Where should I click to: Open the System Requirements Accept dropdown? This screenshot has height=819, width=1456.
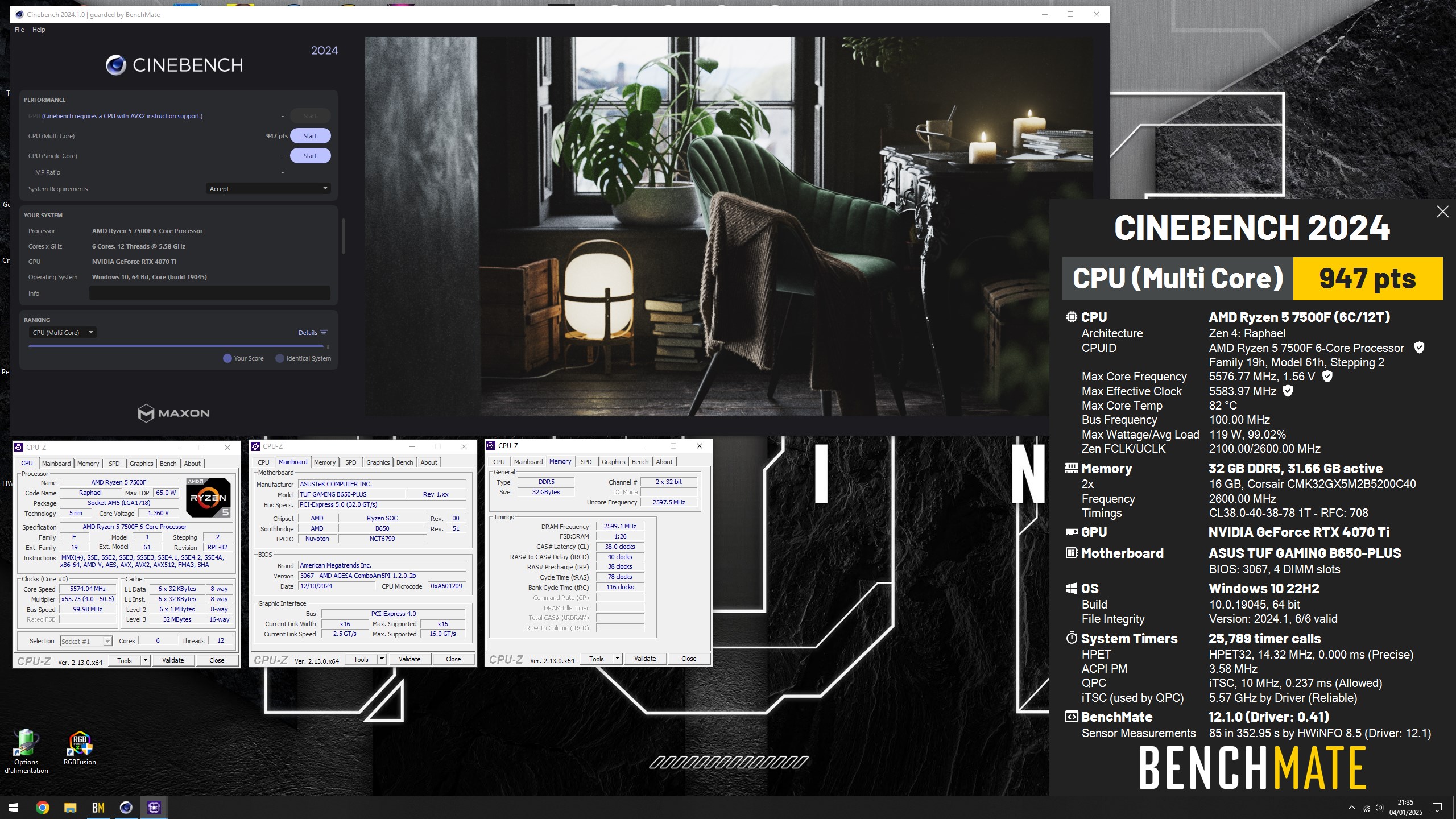tap(268, 189)
